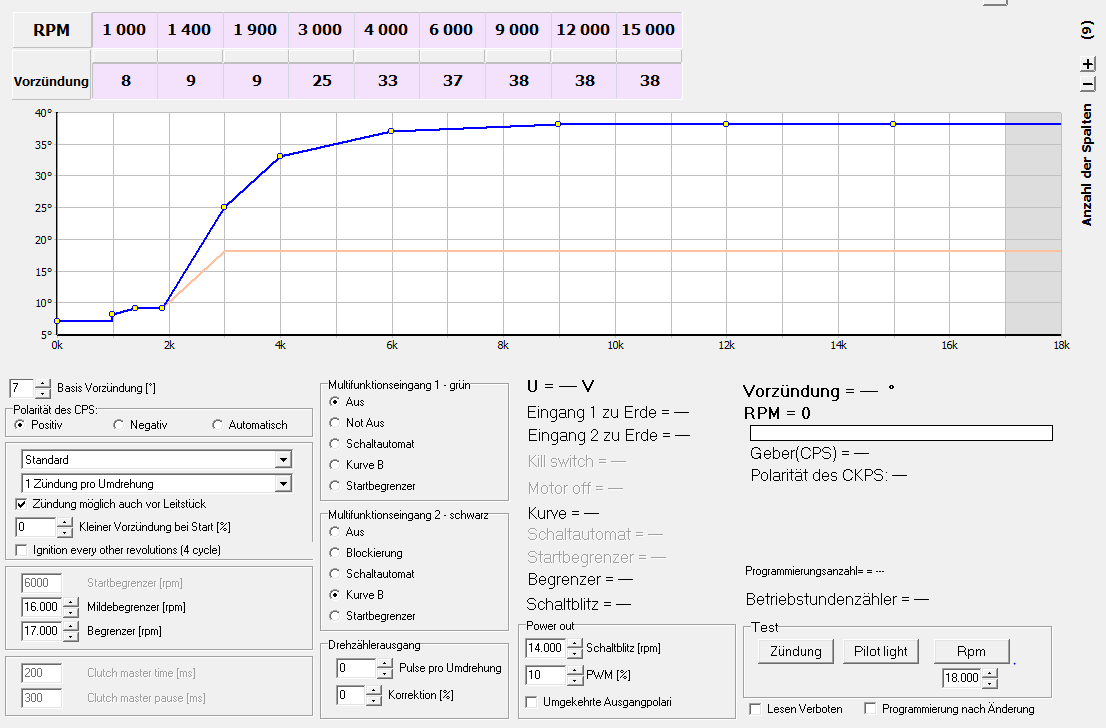This screenshot has height=728, width=1106.
Task: Increase Schaltblitz rpm with the up arrow
Action: pos(574,643)
